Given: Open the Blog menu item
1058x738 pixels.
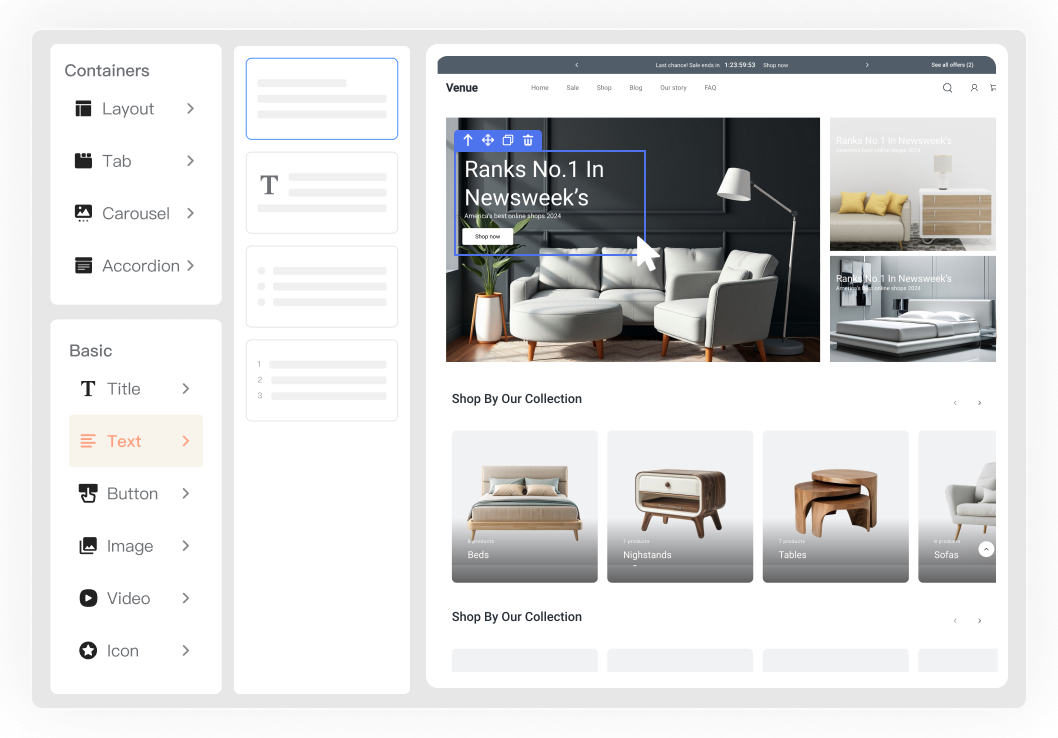Looking at the screenshot, I should click(636, 88).
